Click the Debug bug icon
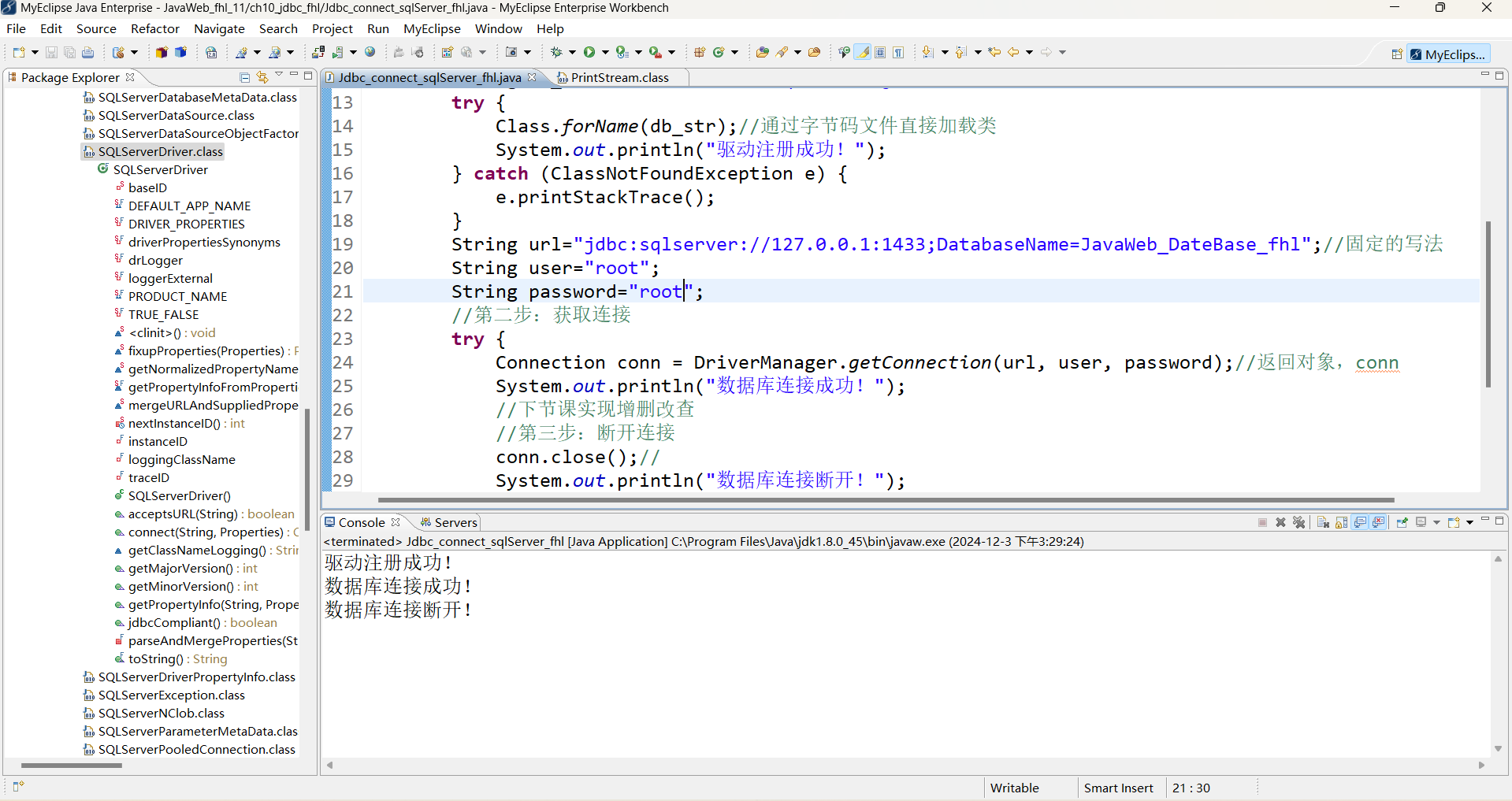This screenshot has width=1512, height=801. pos(556,52)
